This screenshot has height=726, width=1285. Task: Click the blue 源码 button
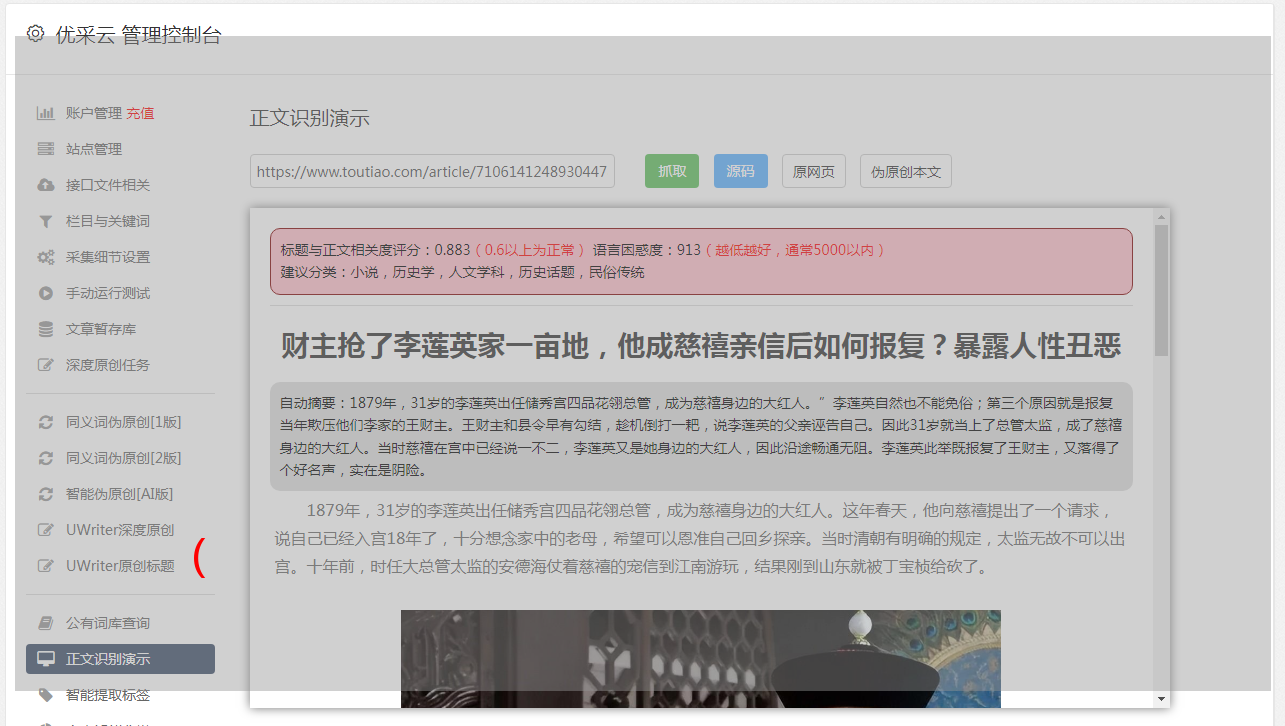coord(741,171)
